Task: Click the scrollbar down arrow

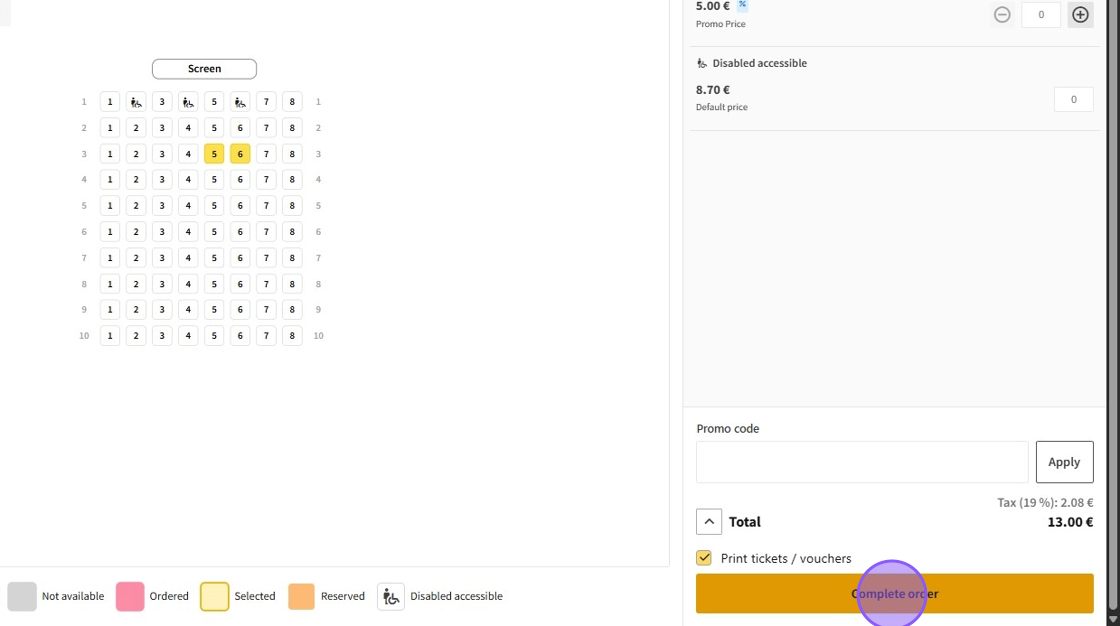Action: [1113, 619]
